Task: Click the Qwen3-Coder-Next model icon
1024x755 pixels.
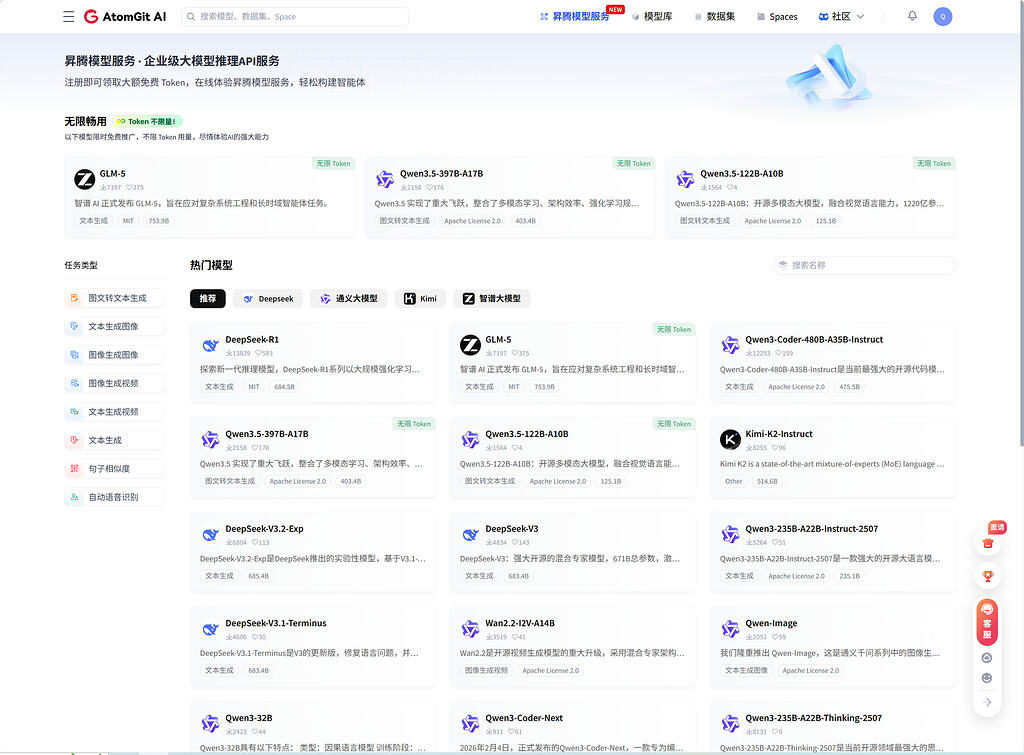Action: click(470, 723)
